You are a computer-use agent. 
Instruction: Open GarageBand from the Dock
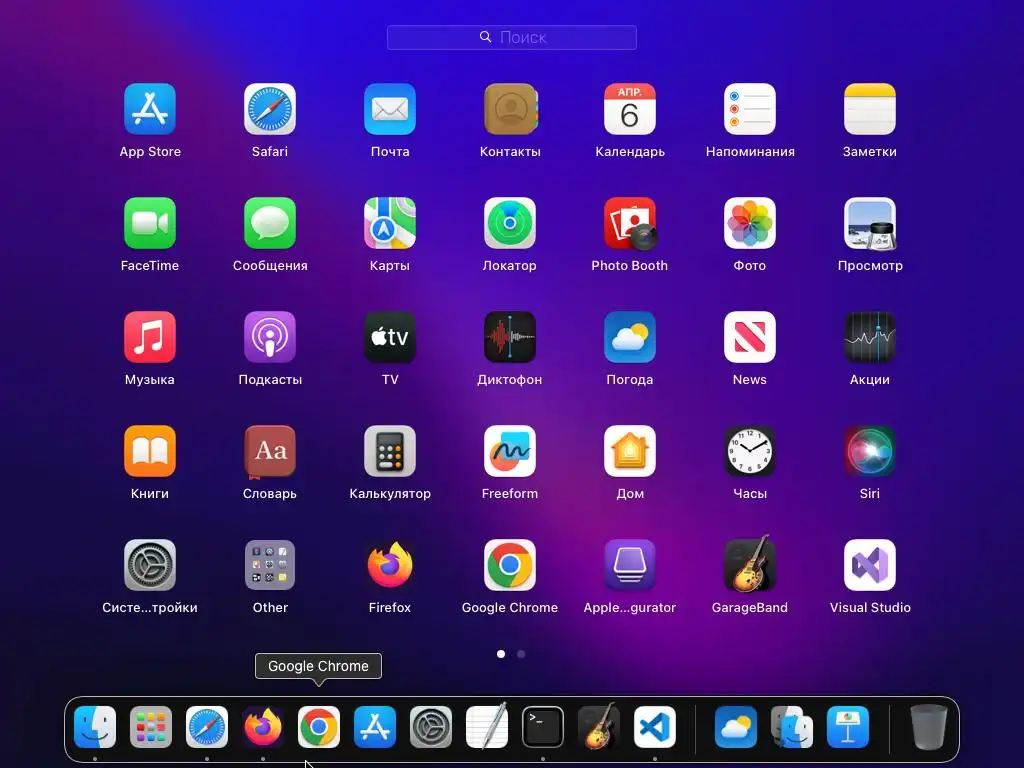(599, 726)
